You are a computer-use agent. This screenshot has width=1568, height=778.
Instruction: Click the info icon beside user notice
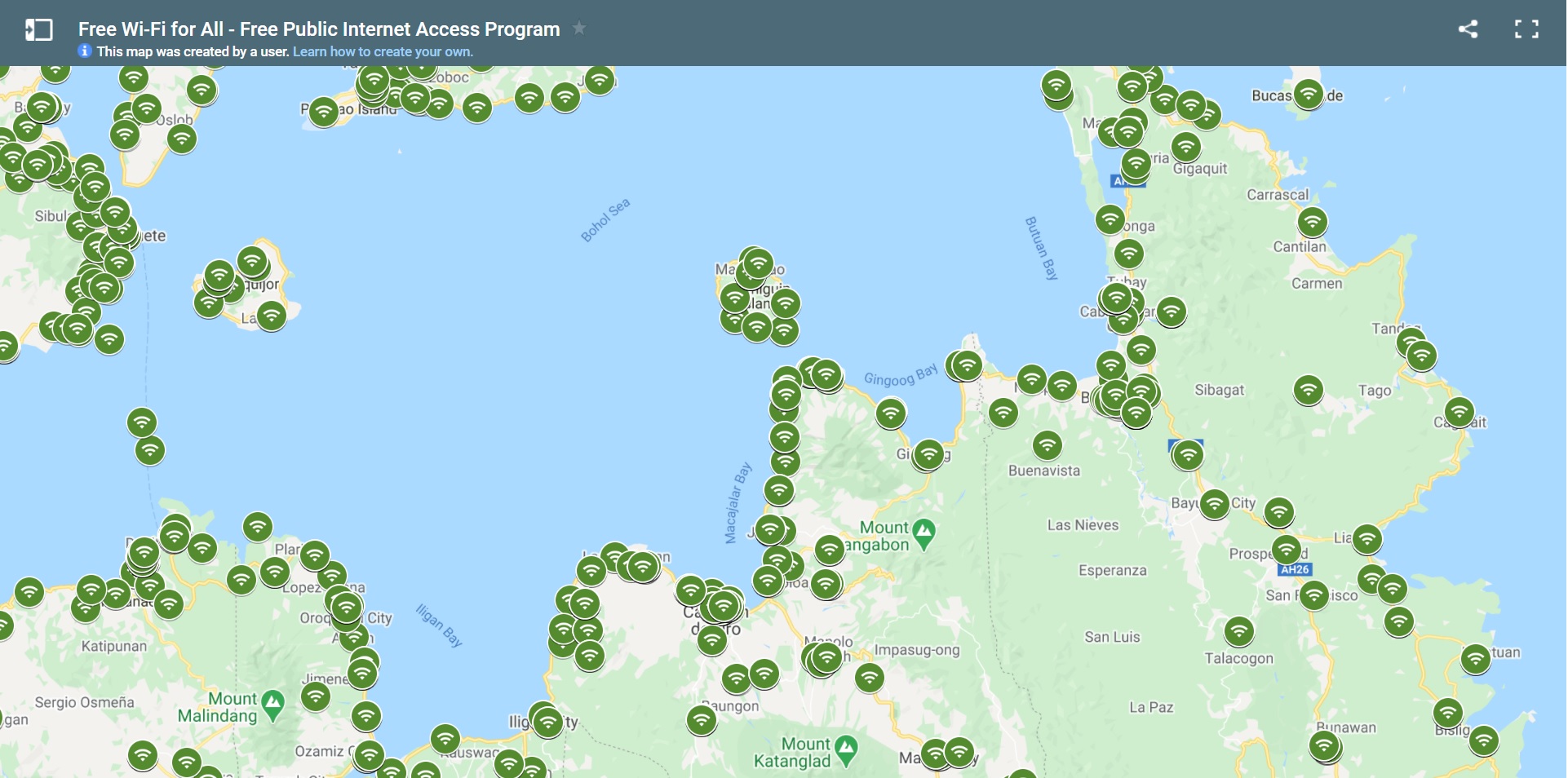click(x=85, y=51)
